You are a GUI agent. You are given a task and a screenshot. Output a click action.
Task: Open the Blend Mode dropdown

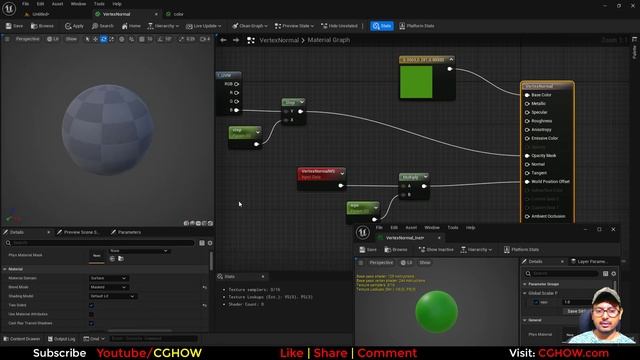[x=109, y=287]
